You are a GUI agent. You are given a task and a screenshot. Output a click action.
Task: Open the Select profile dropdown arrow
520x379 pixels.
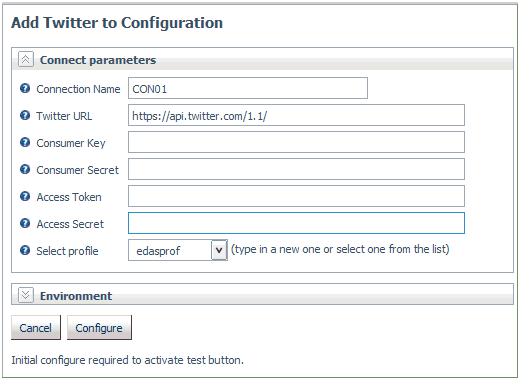pos(219,250)
